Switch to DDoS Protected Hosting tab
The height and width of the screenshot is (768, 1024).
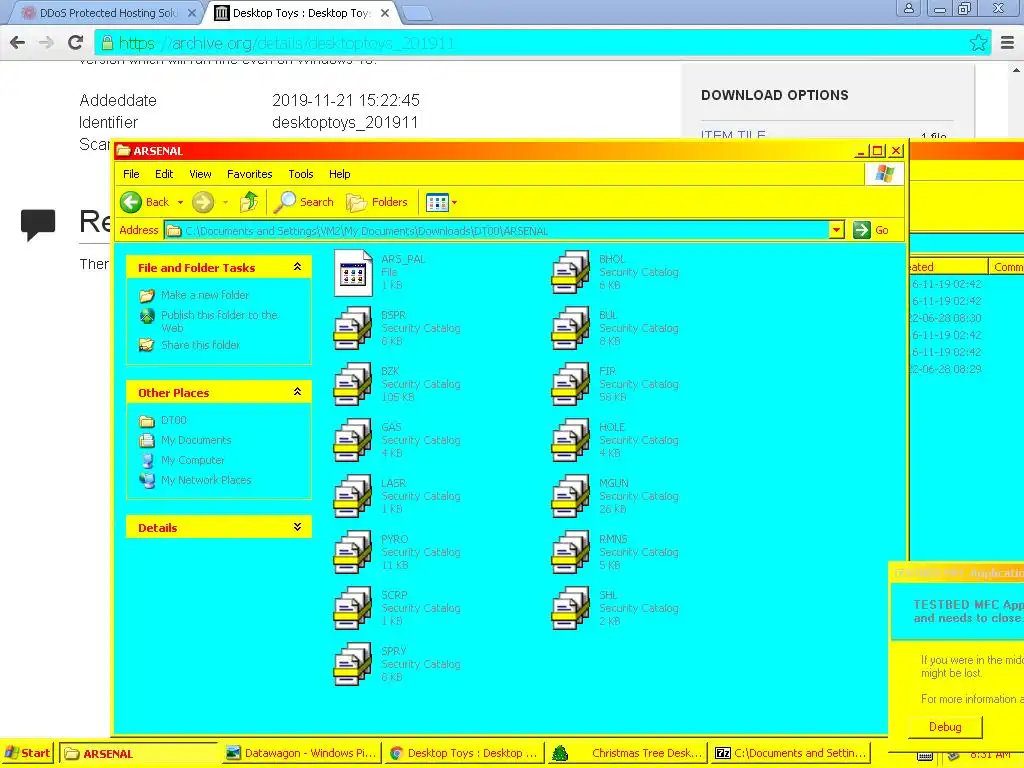coord(108,13)
